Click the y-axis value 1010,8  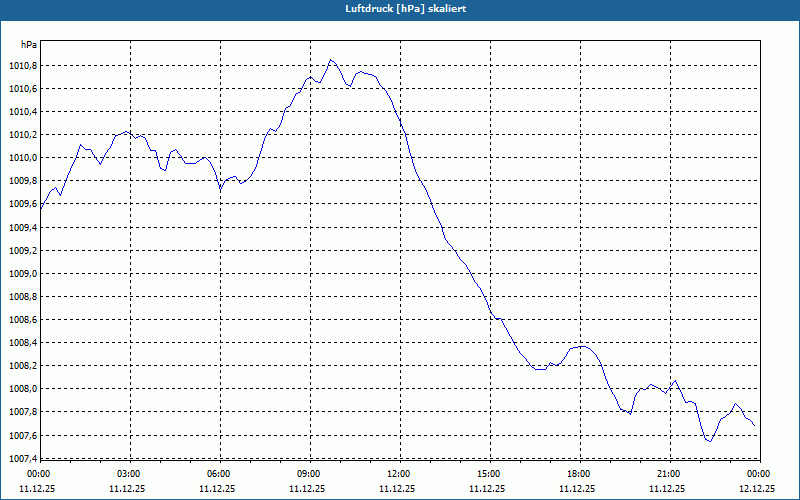click(x=23, y=66)
